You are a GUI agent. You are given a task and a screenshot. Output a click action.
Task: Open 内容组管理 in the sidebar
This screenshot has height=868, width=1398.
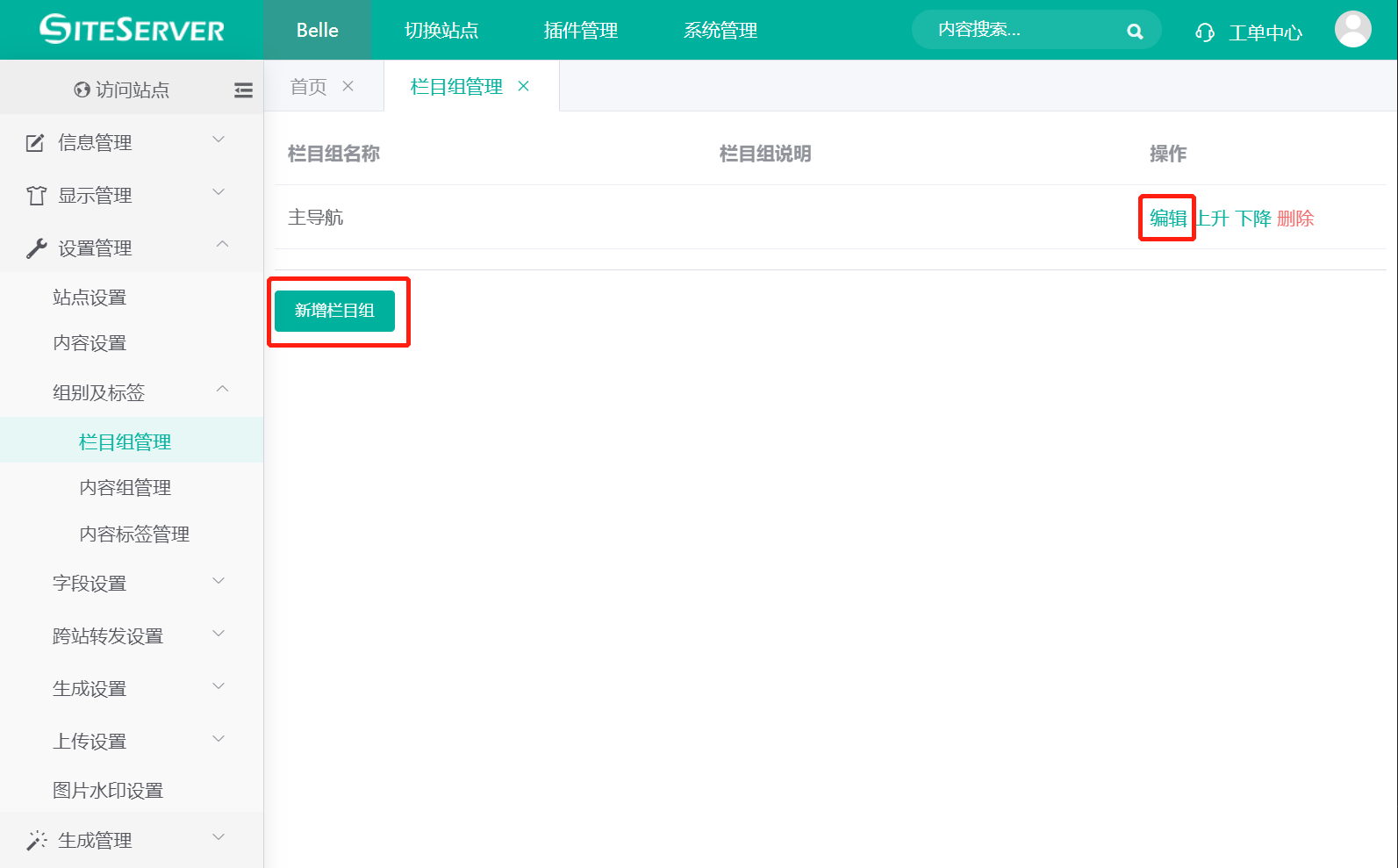(x=125, y=488)
